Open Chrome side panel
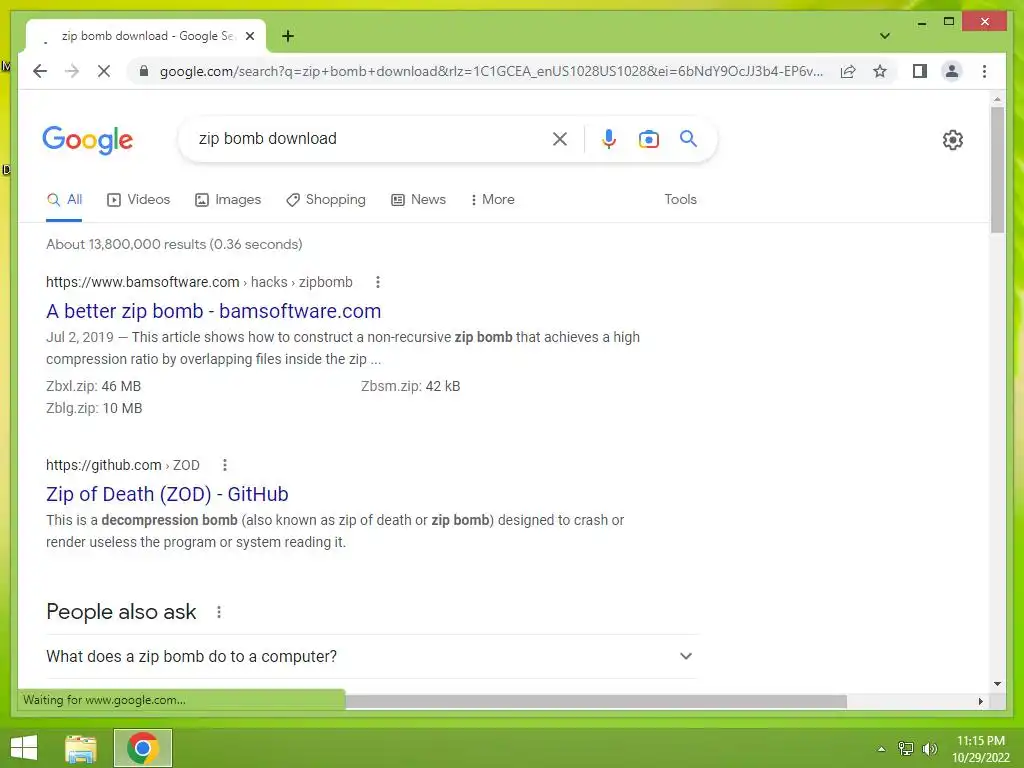Image resolution: width=1024 pixels, height=768 pixels. pos(920,71)
